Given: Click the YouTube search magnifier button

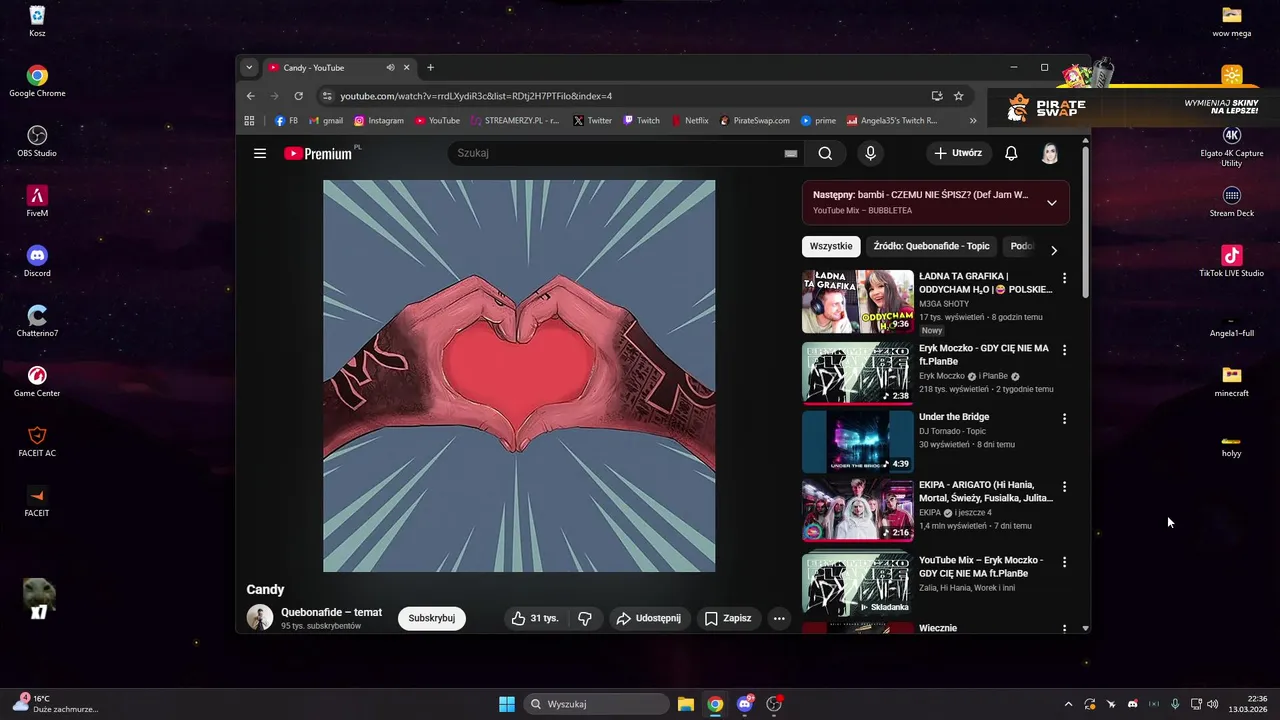Looking at the screenshot, I should pyautogui.click(x=825, y=153).
